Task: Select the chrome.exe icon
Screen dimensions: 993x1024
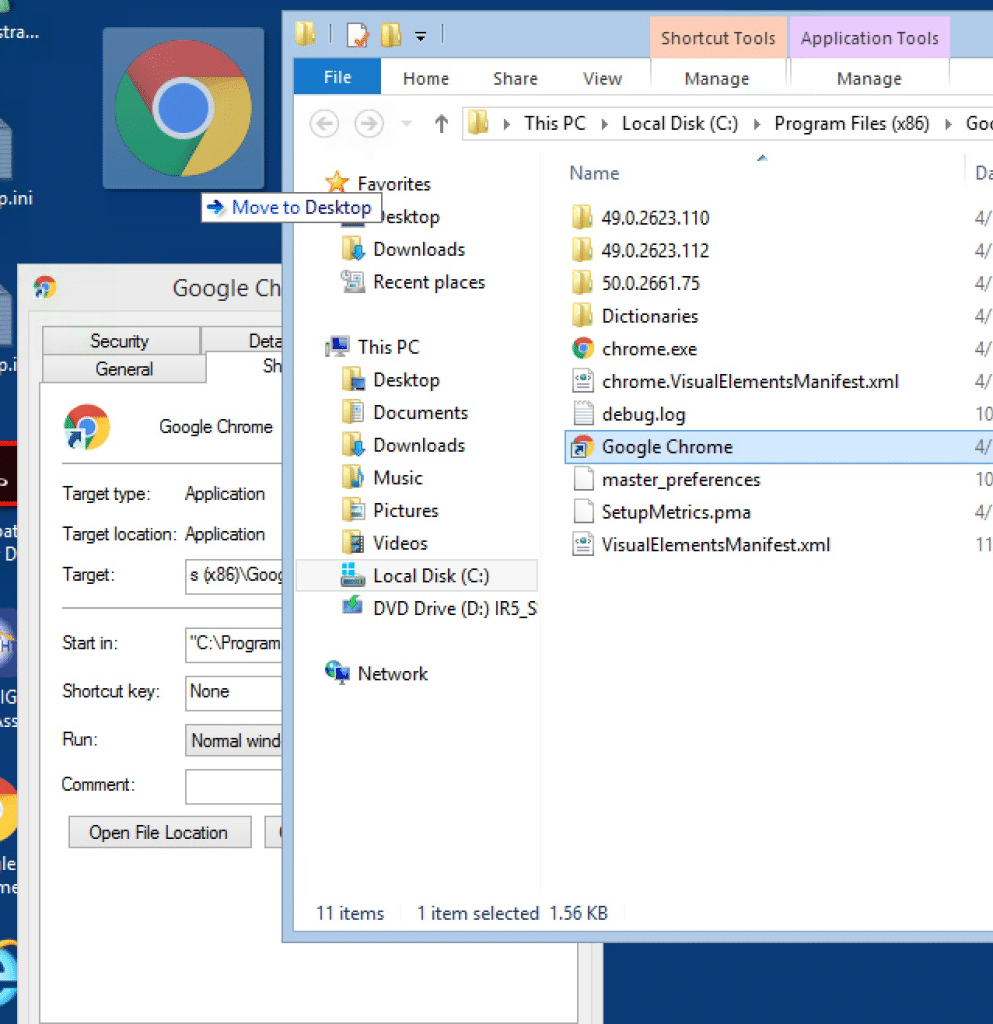Action: click(x=582, y=348)
